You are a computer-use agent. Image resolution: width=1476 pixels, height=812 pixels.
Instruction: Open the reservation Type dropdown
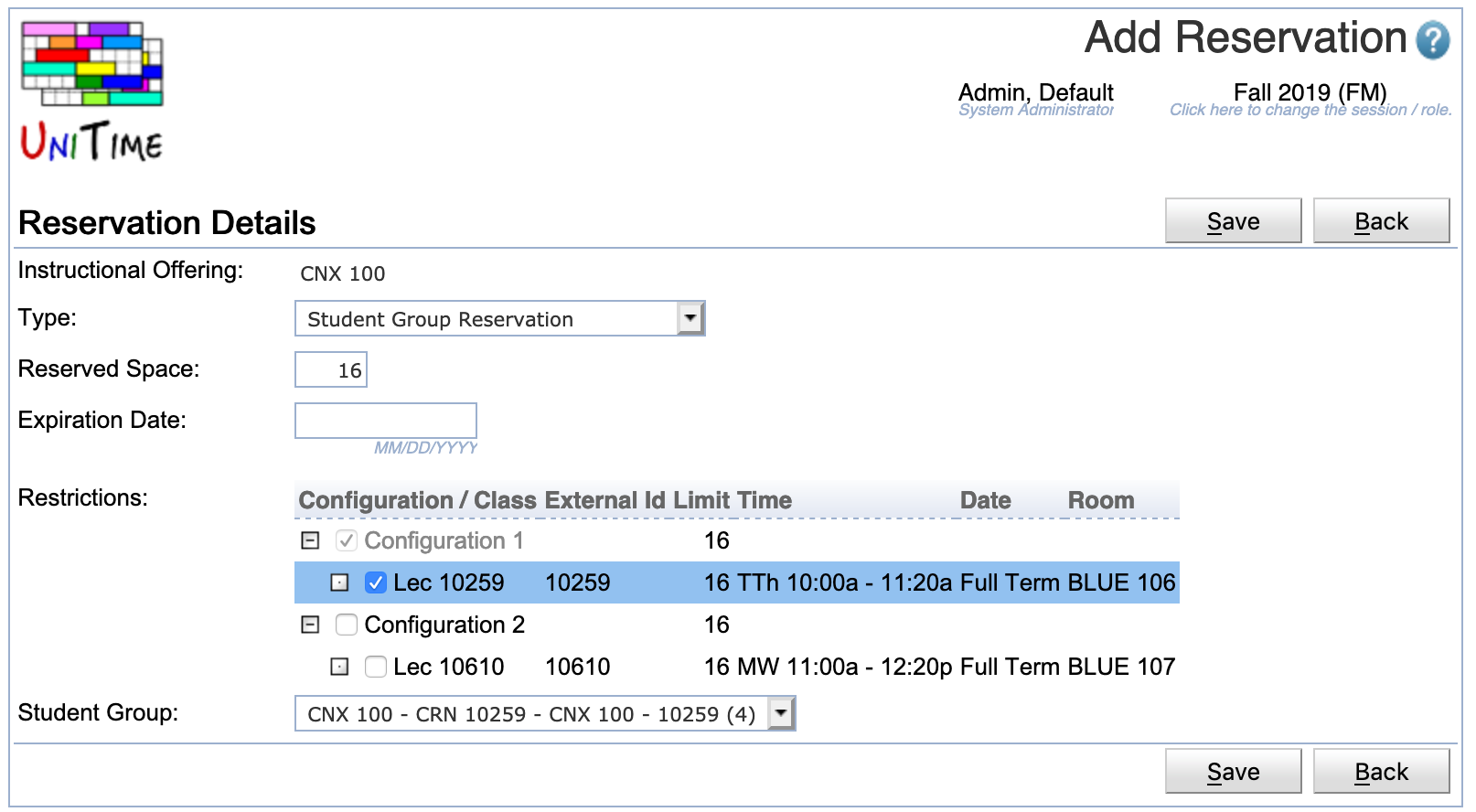tap(499, 319)
